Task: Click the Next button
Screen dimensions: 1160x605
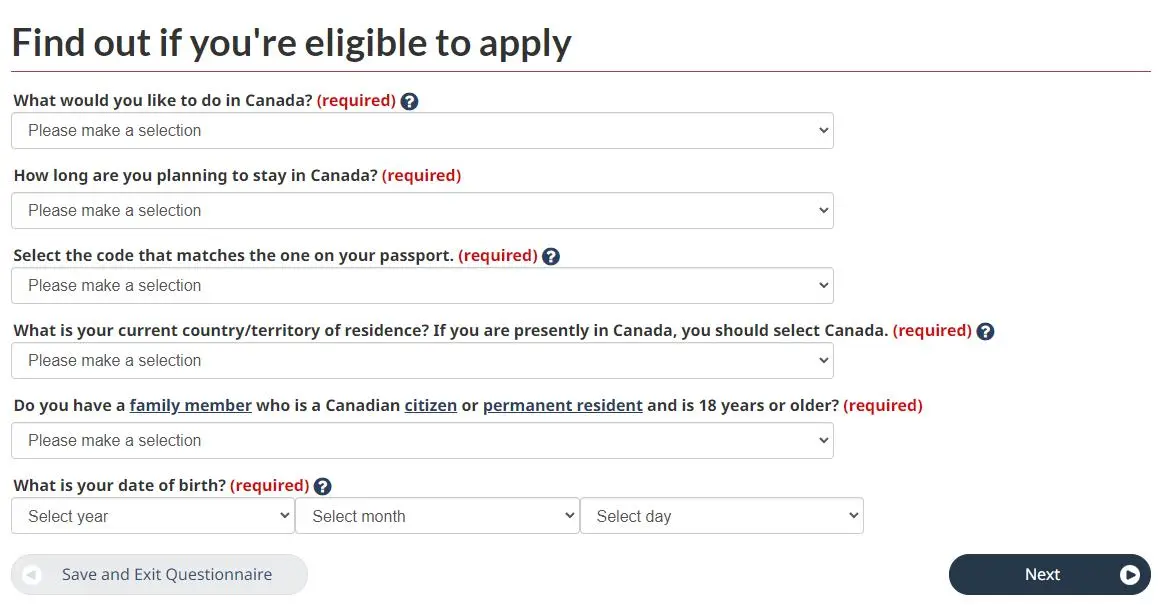Action: pyautogui.click(x=1050, y=575)
